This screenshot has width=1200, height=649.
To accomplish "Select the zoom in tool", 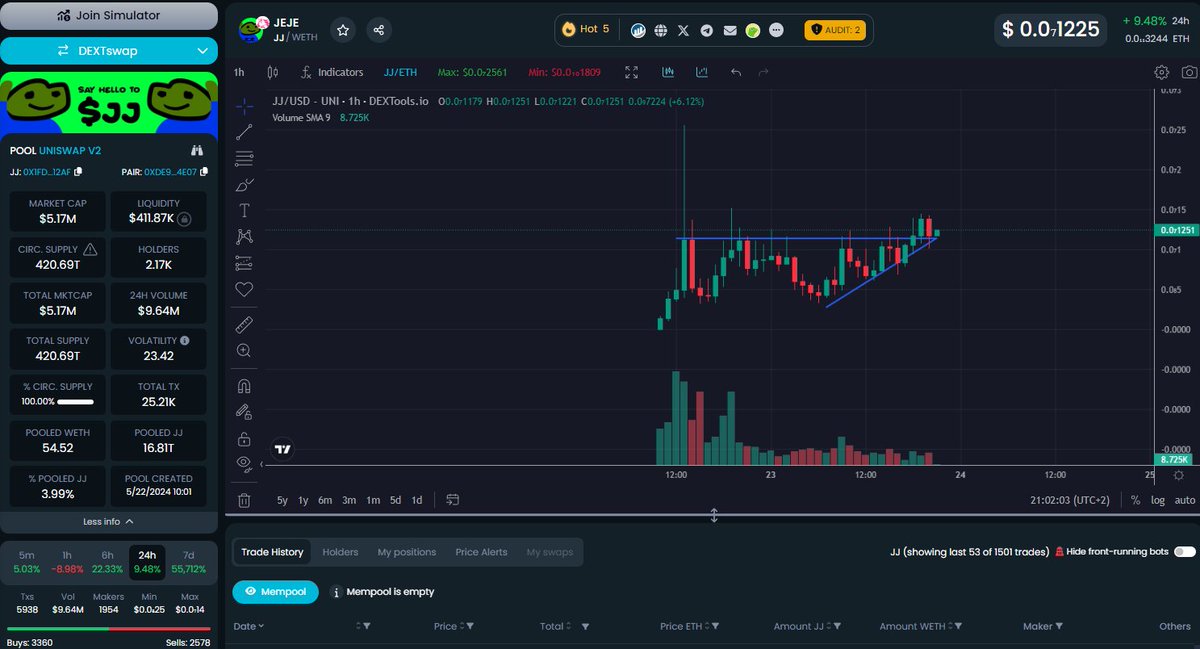I will pos(244,351).
